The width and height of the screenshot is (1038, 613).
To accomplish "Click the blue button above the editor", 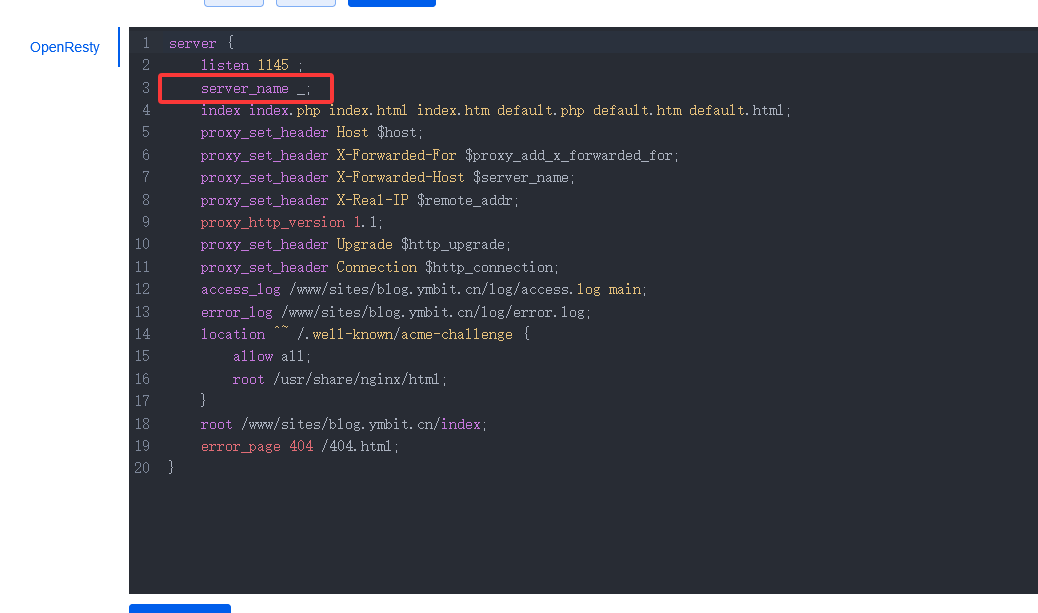I will coord(391,3).
